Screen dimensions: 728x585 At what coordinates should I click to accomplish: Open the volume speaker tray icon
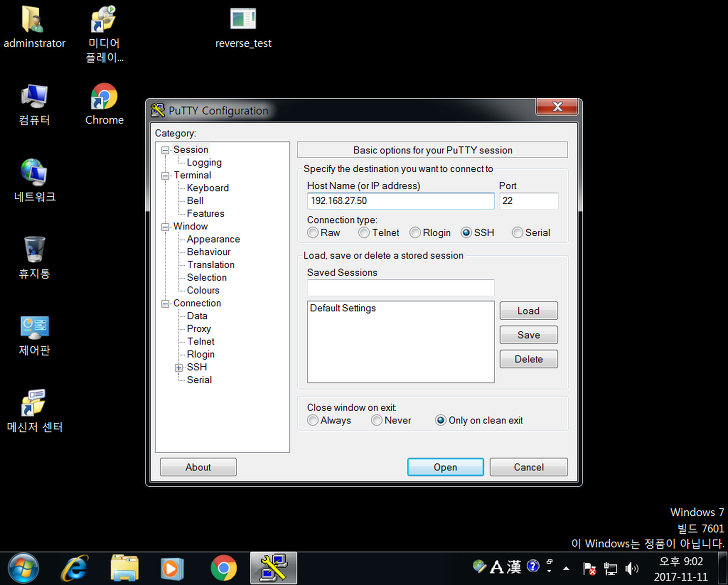631,568
